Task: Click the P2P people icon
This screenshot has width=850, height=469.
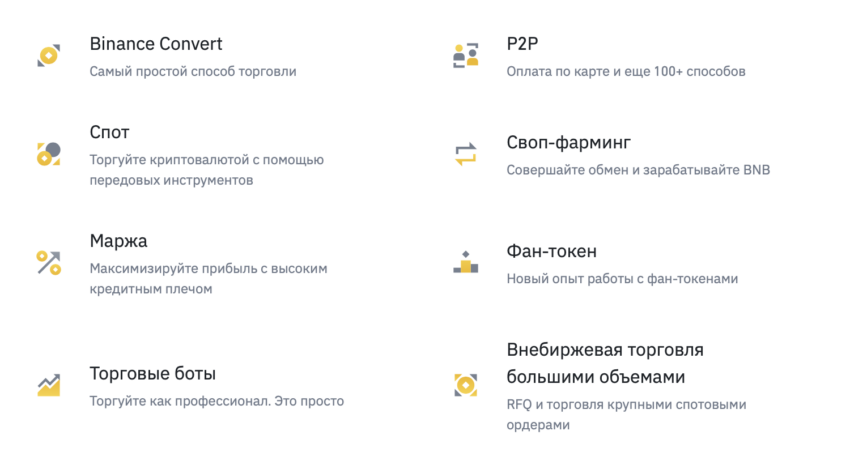Action: click(x=466, y=55)
